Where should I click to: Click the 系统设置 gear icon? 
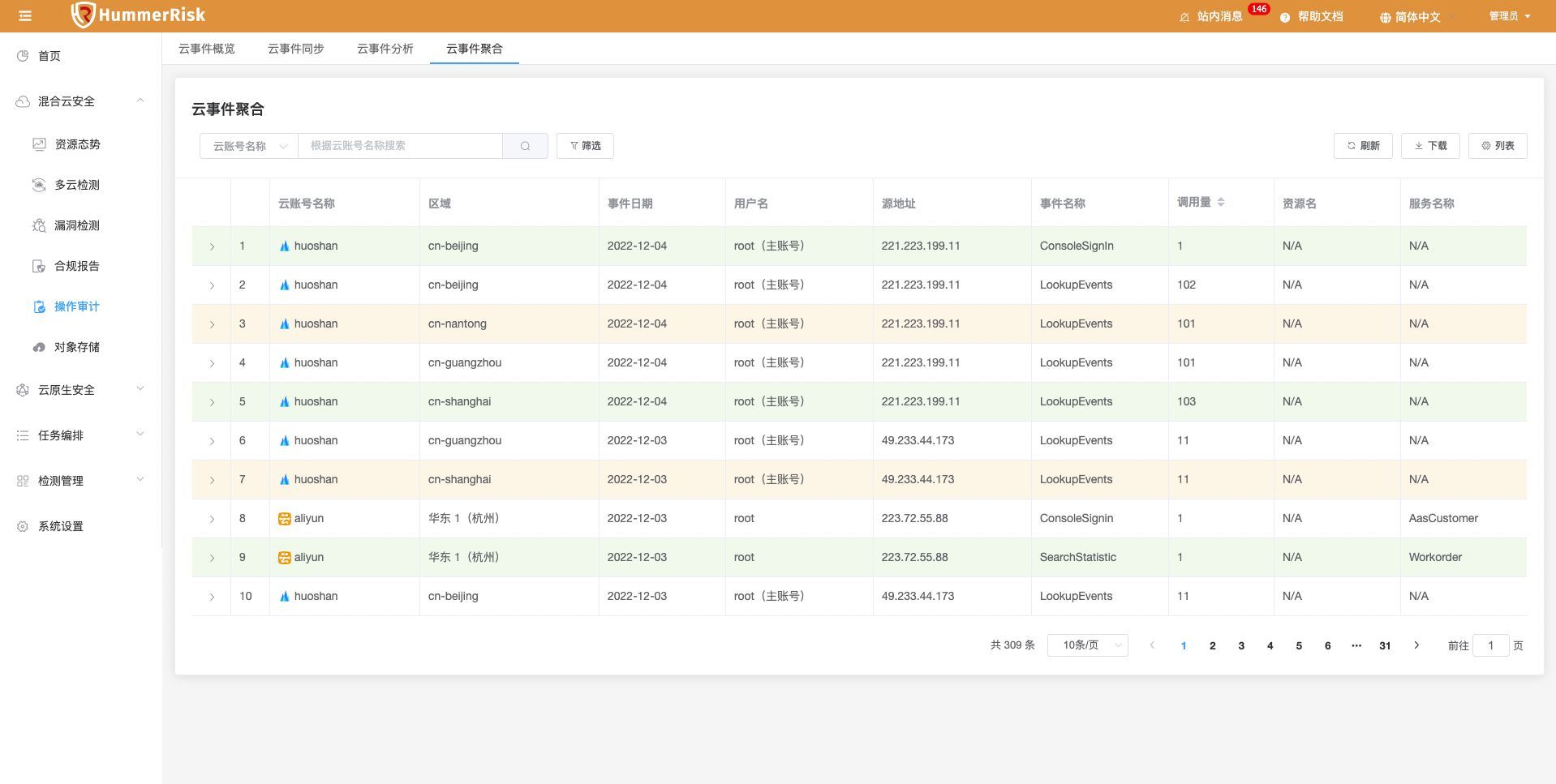(x=23, y=526)
